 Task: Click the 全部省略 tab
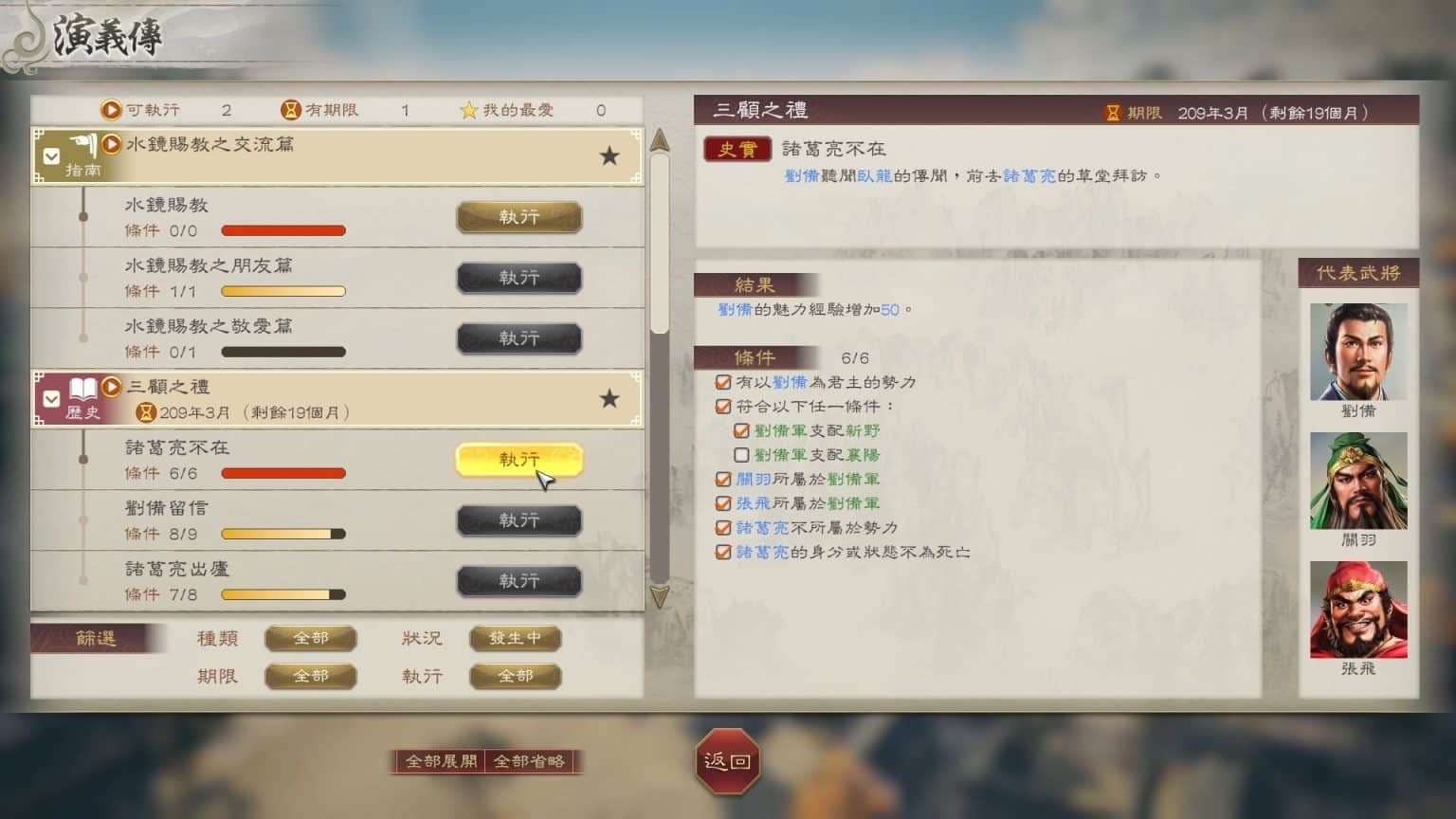point(529,761)
